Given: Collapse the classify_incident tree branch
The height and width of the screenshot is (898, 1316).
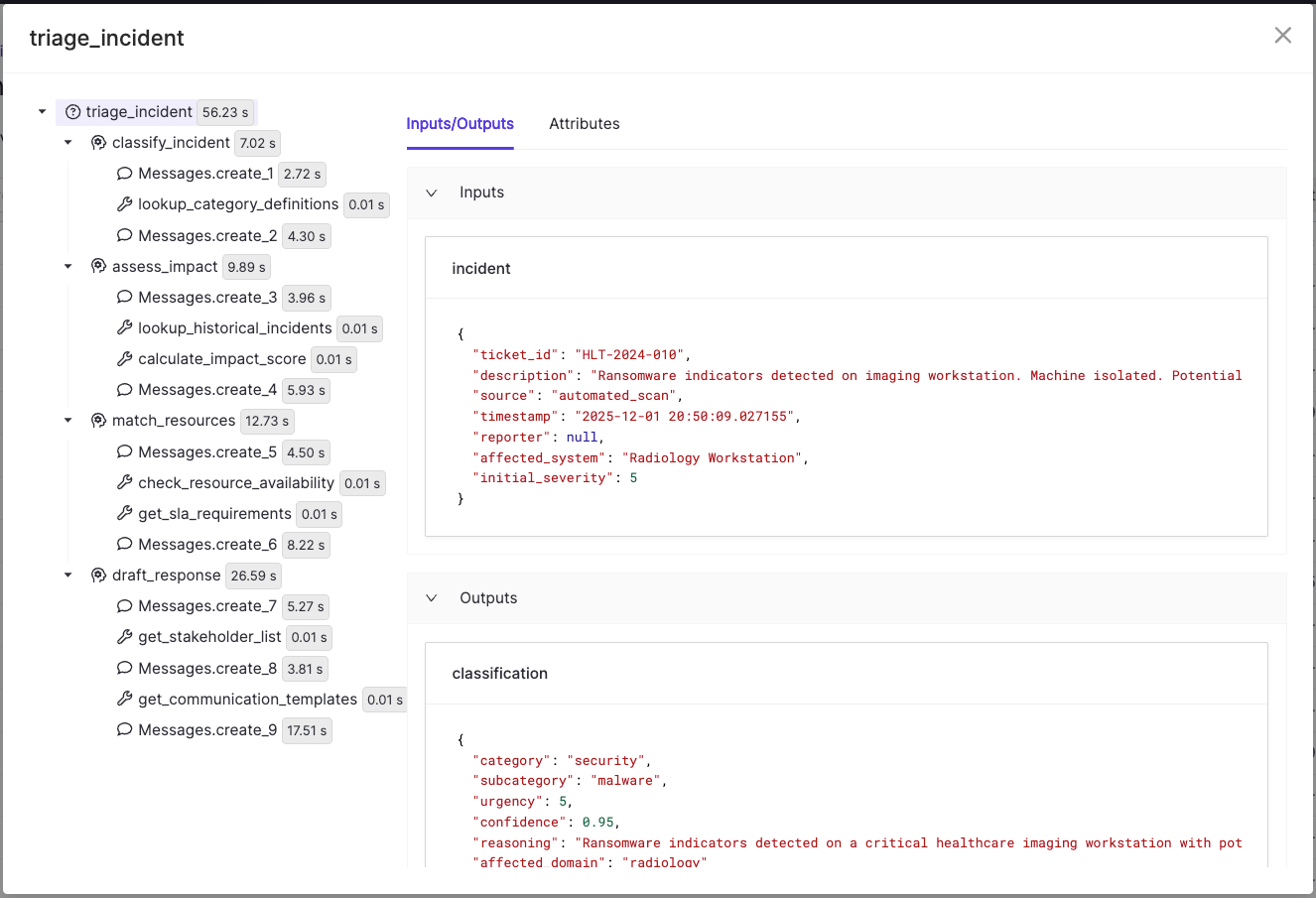Looking at the screenshot, I should [x=67, y=143].
